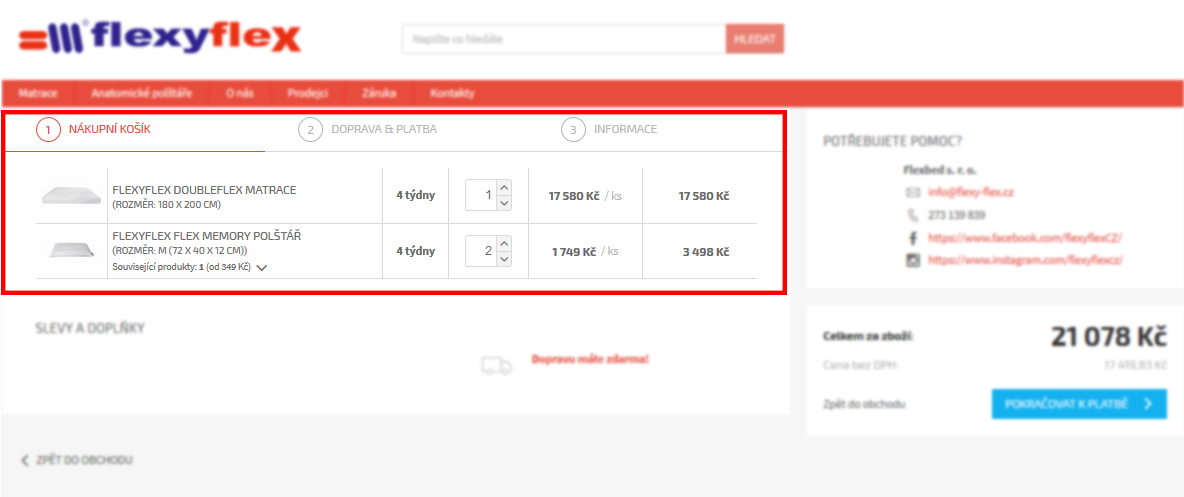Open Anatomické polštáře menu item
The image size is (1184, 497).
pos(141,94)
